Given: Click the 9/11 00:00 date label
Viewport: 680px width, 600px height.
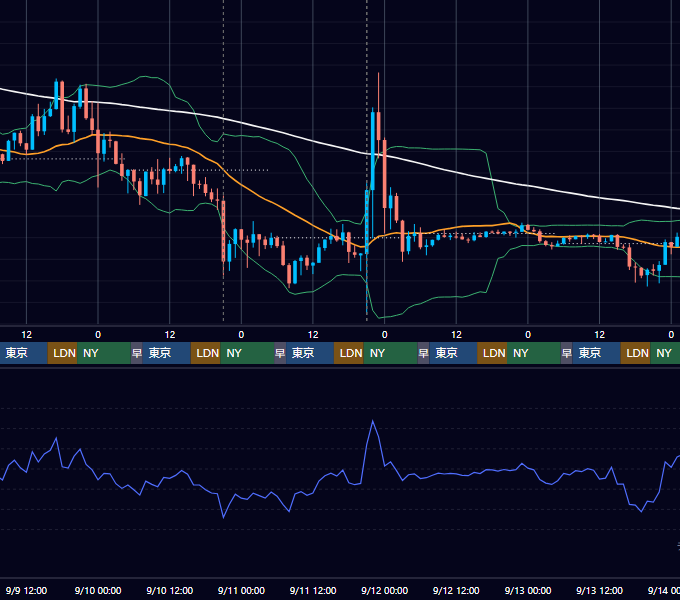Looking at the screenshot, I should (241, 590).
